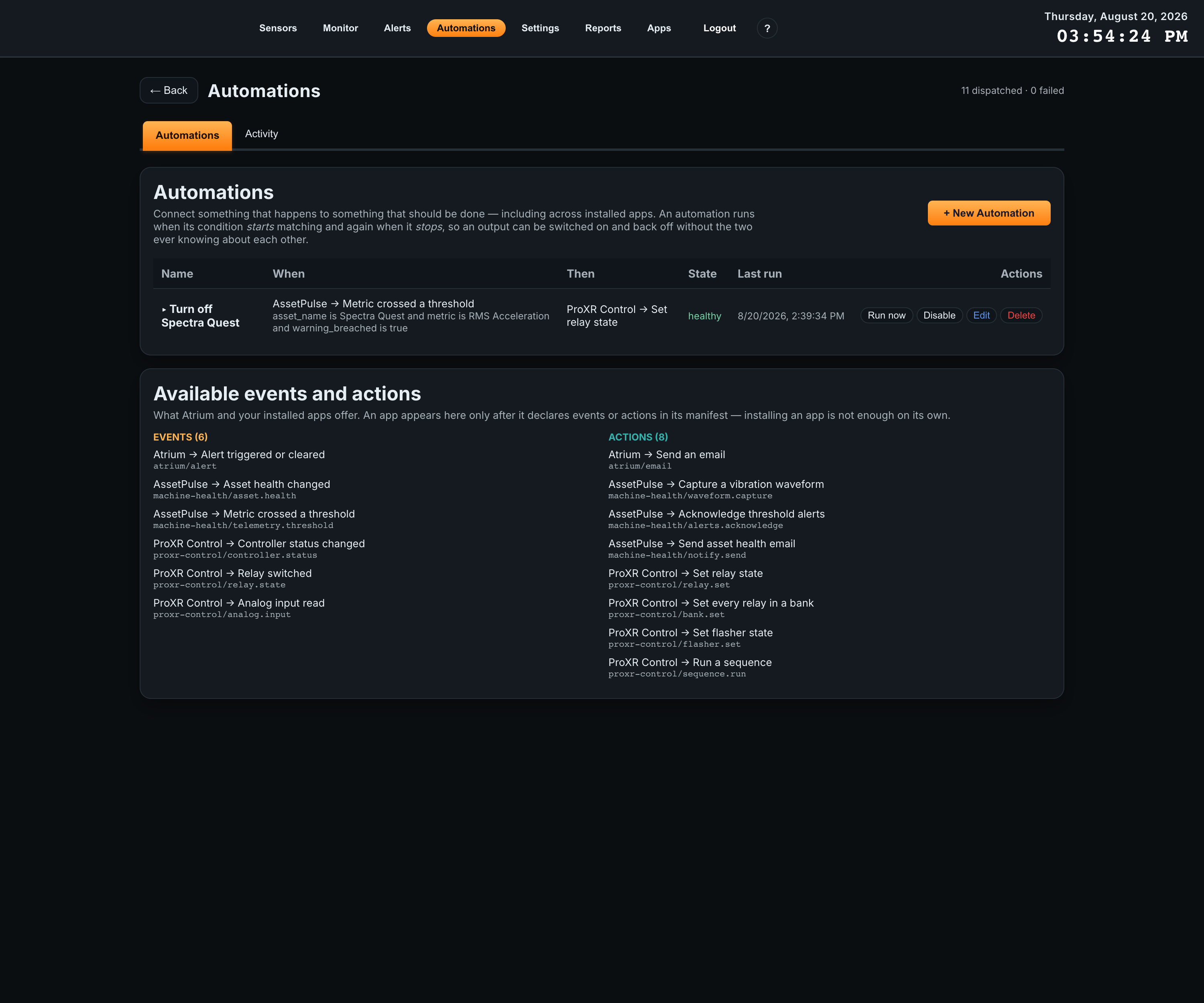The image size is (1204, 1003).
Task: Click the Send asset health email action
Action: click(702, 544)
